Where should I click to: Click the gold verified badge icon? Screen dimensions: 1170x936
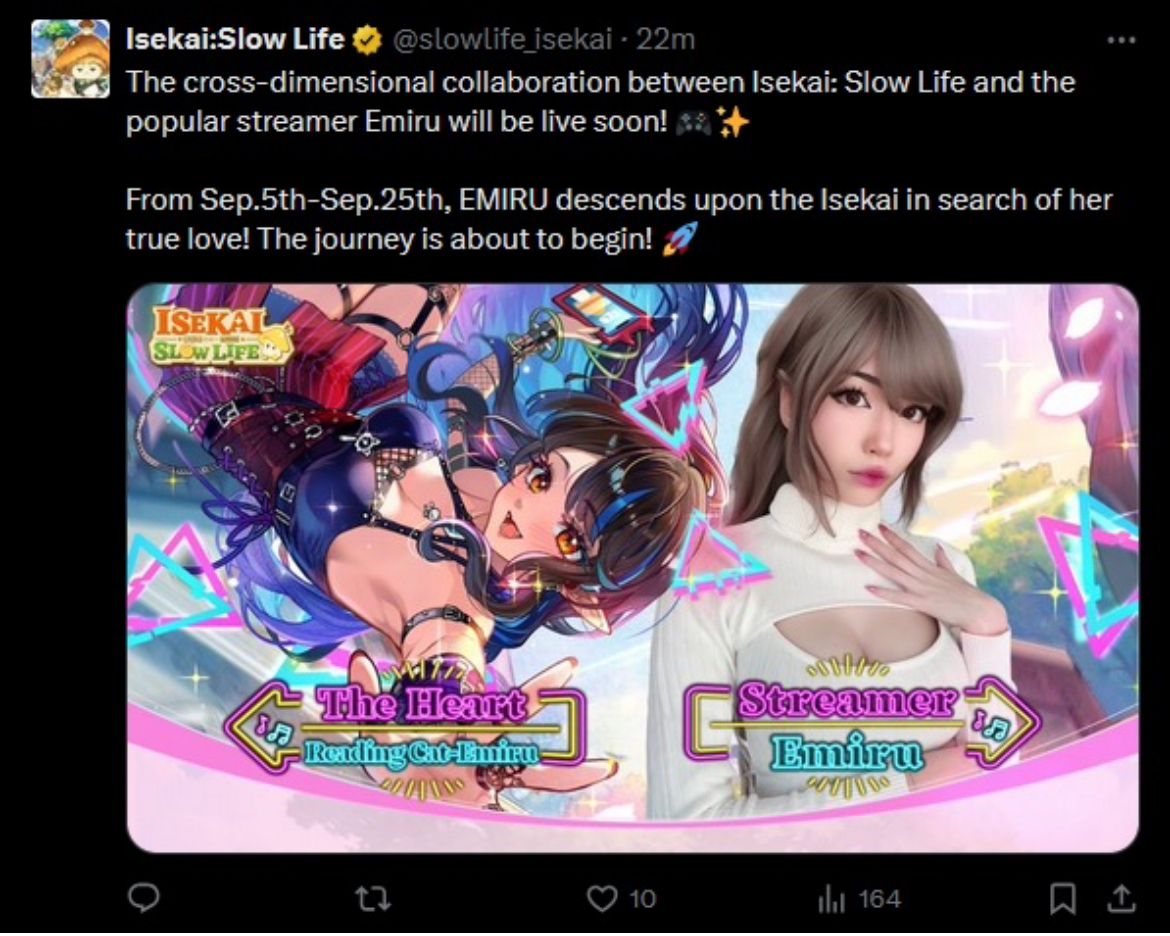366,40
